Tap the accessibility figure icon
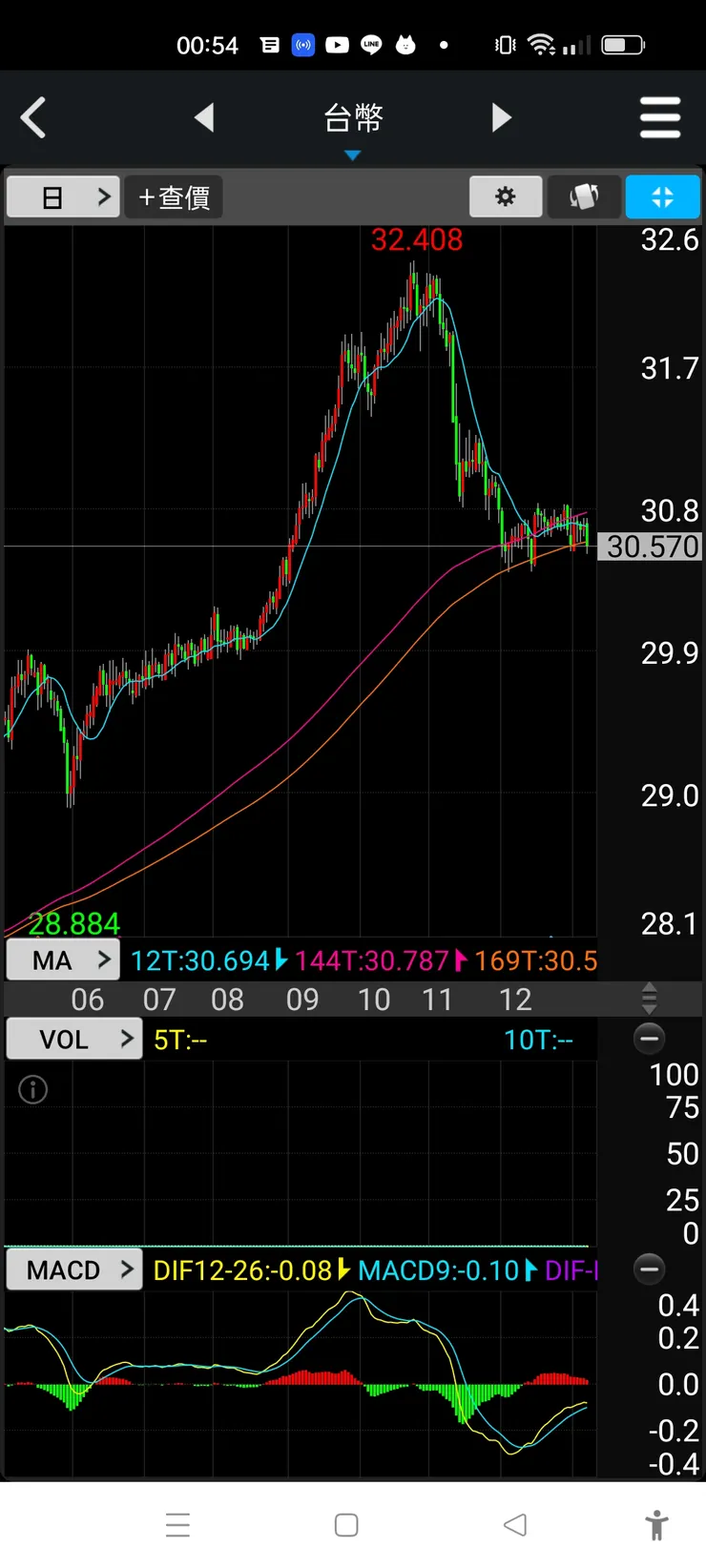This screenshot has height=1568, width=706. 656,1525
